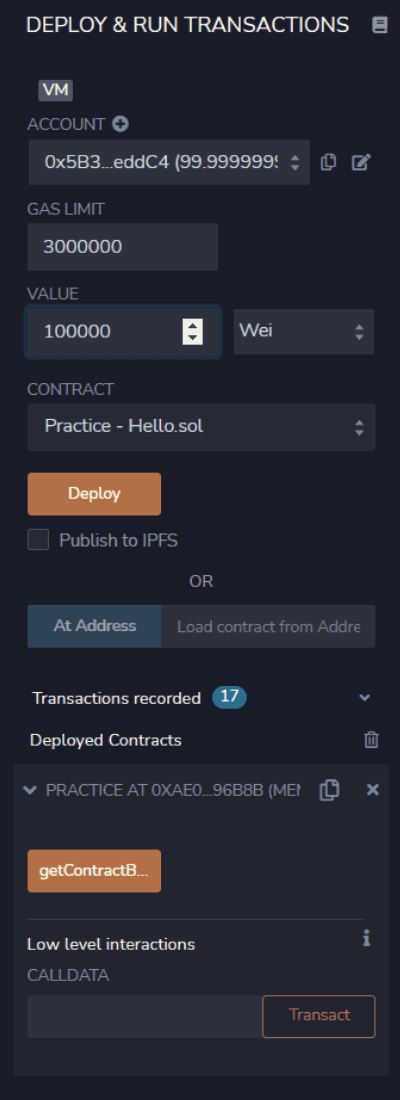This screenshot has height=1100, width=400.
Task: Click the orange Deploy button
Action: [x=94, y=494]
